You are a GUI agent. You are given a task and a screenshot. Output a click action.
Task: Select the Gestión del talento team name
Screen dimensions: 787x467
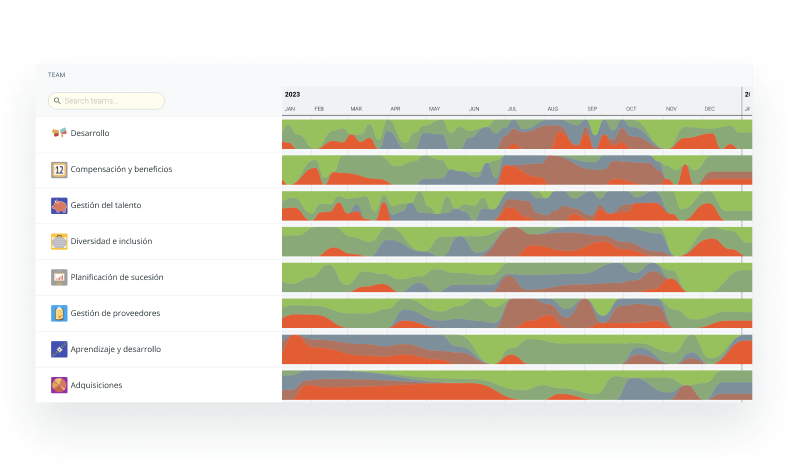click(106, 205)
